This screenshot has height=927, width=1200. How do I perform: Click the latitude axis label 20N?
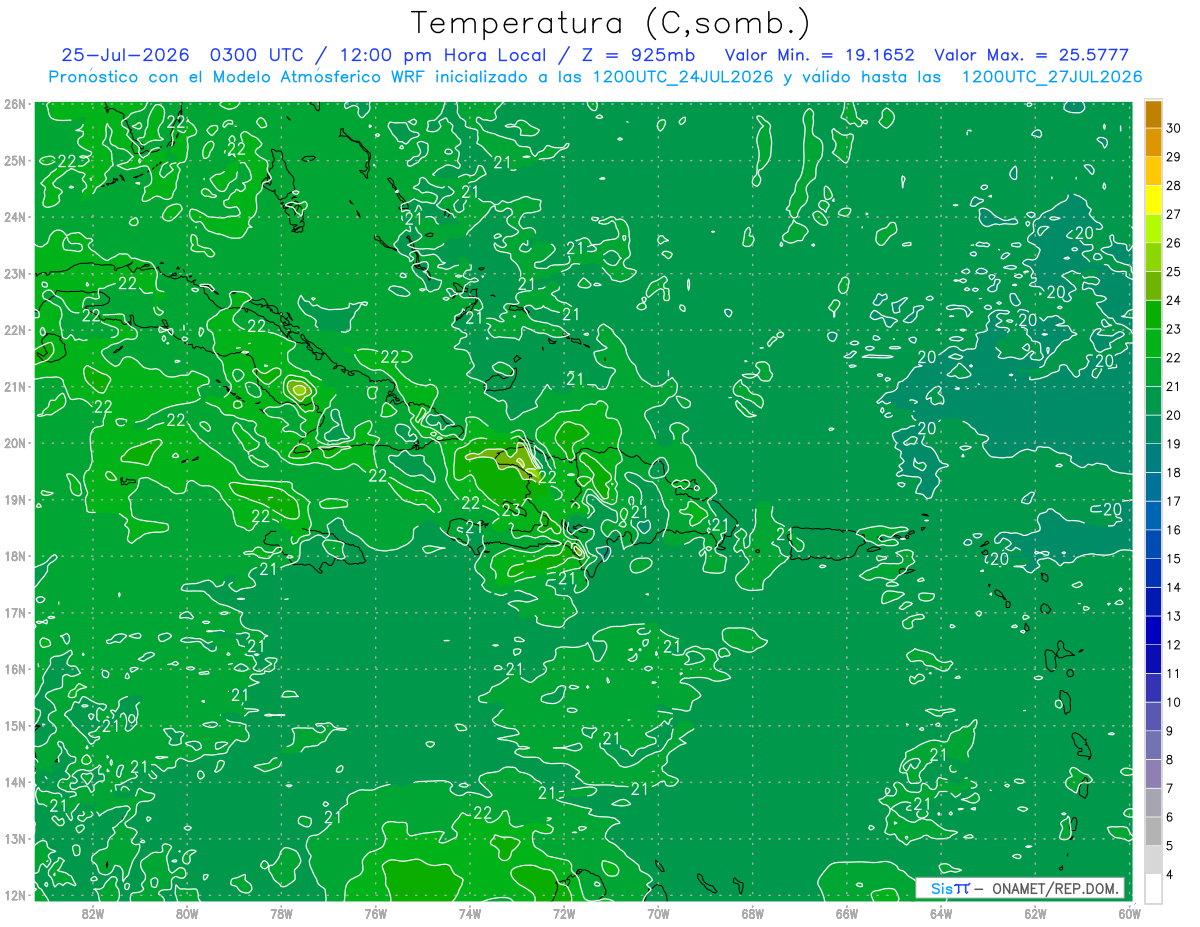click(14, 443)
